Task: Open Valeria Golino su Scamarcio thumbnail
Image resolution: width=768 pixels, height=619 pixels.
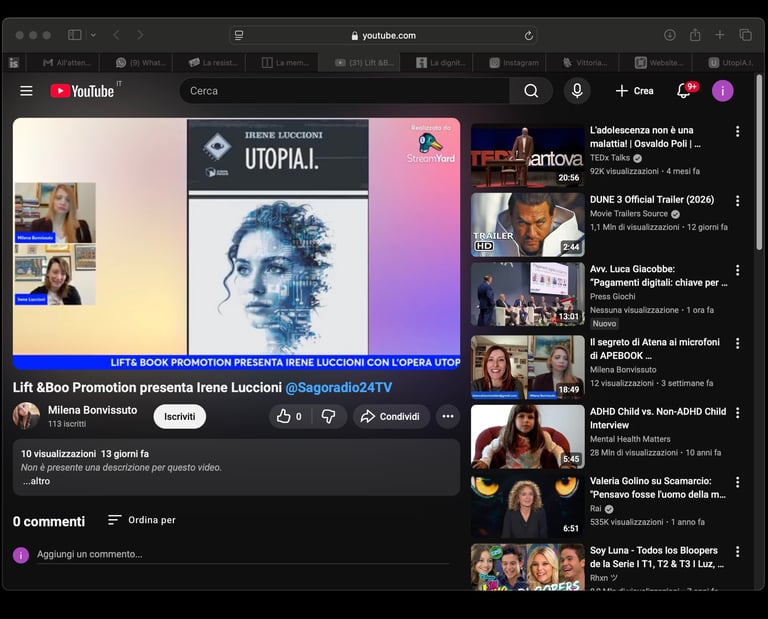Action: (x=528, y=506)
